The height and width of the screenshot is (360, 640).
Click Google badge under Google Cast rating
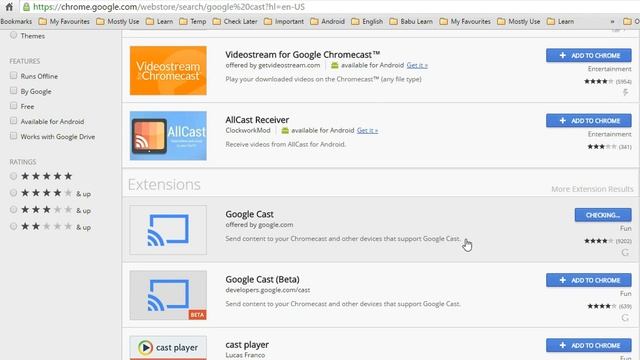point(625,253)
